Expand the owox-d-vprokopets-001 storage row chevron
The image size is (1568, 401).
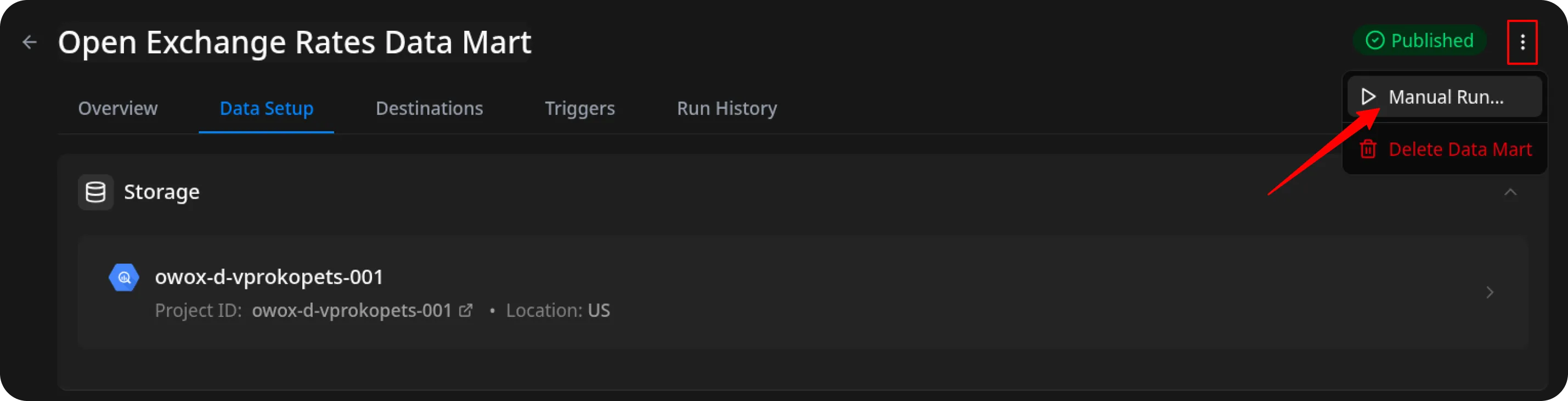pyautogui.click(x=1490, y=293)
